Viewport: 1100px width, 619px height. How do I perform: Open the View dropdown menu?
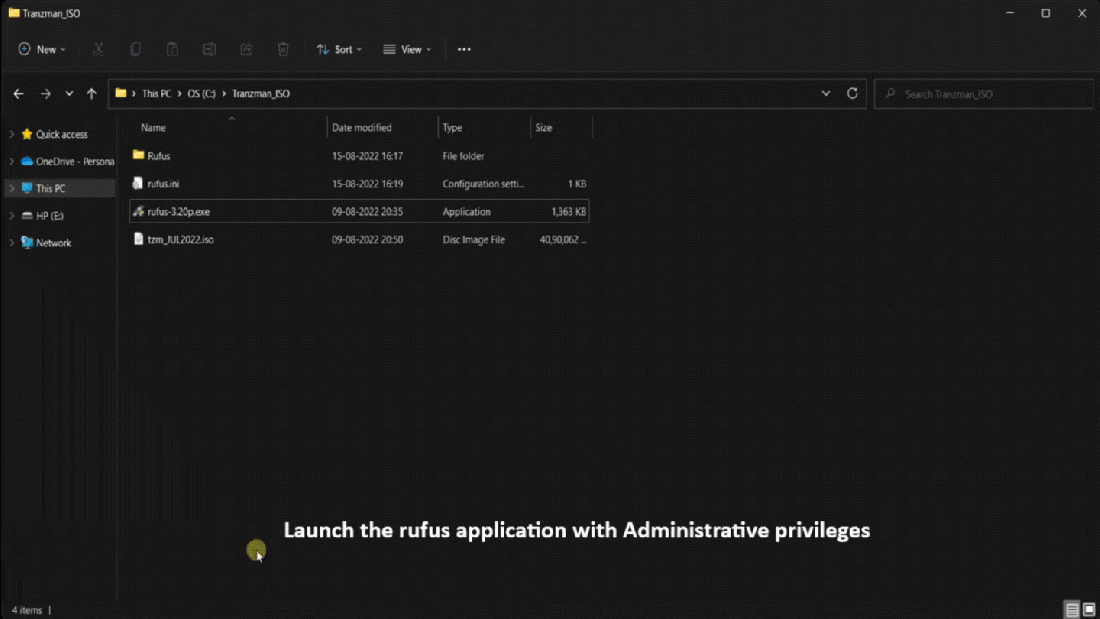point(407,49)
